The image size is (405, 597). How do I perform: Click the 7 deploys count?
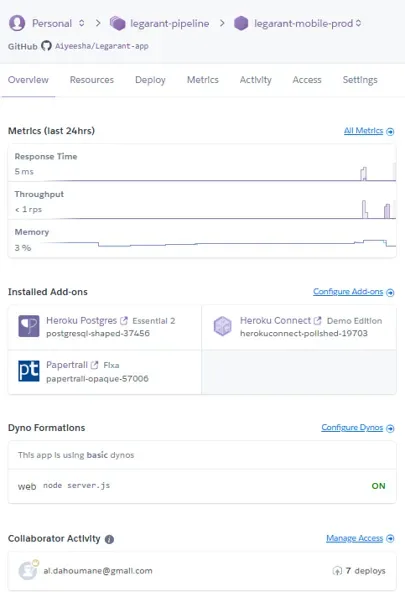[366, 571]
